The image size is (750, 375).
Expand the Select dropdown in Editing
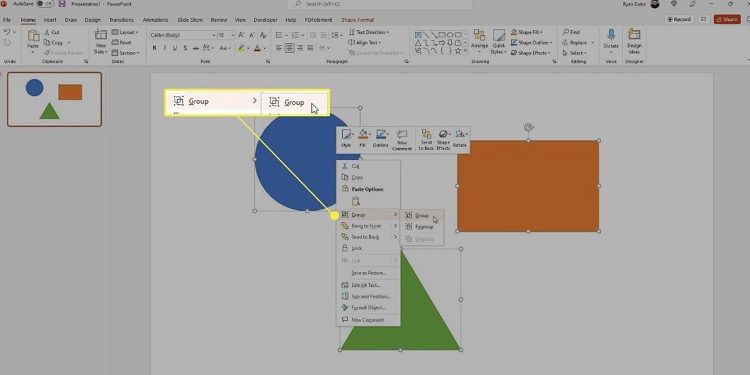574,53
